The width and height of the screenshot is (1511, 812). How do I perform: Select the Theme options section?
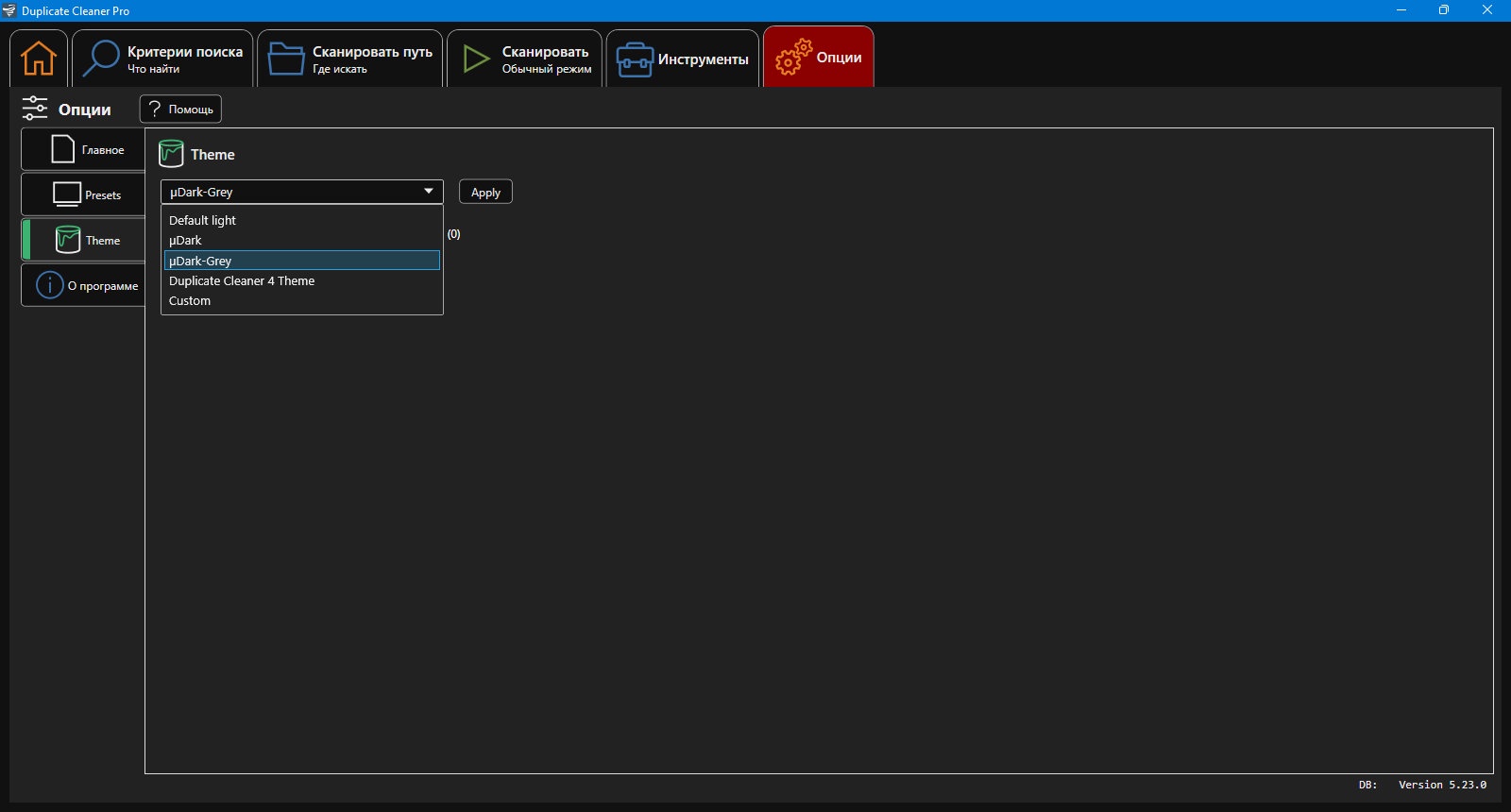tap(83, 240)
